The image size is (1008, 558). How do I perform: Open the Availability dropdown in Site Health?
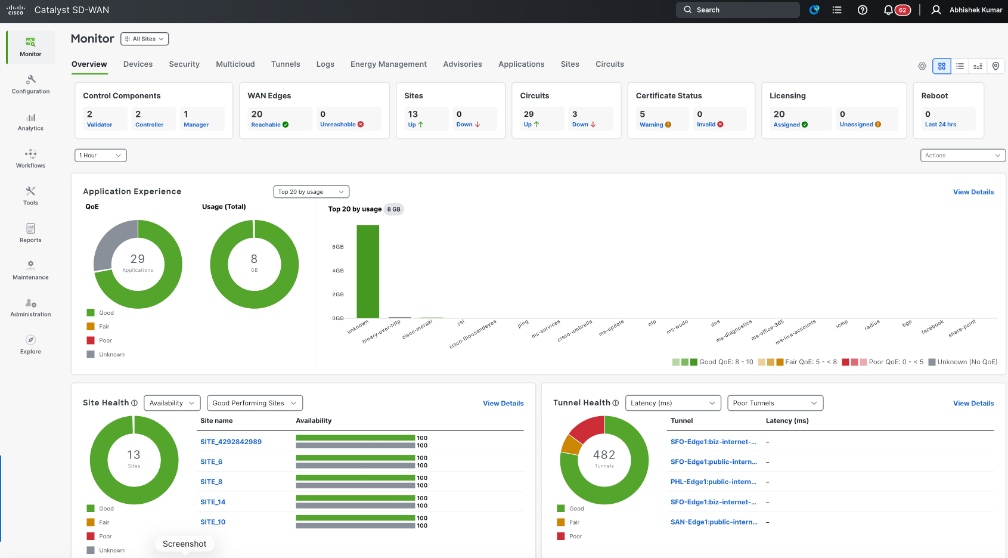[x=172, y=403]
